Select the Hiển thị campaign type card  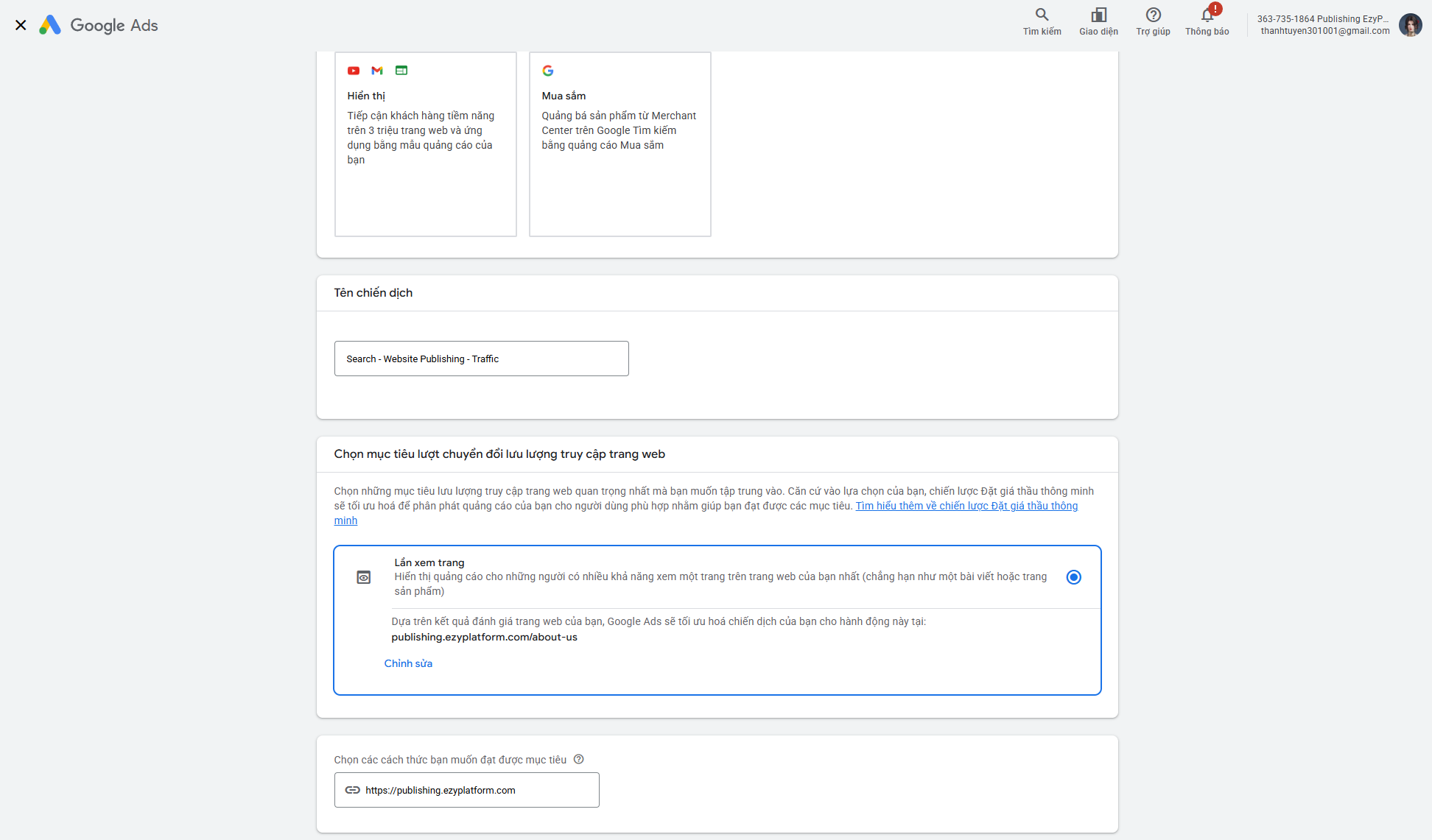pyautogui.click(x=426, y=144)
